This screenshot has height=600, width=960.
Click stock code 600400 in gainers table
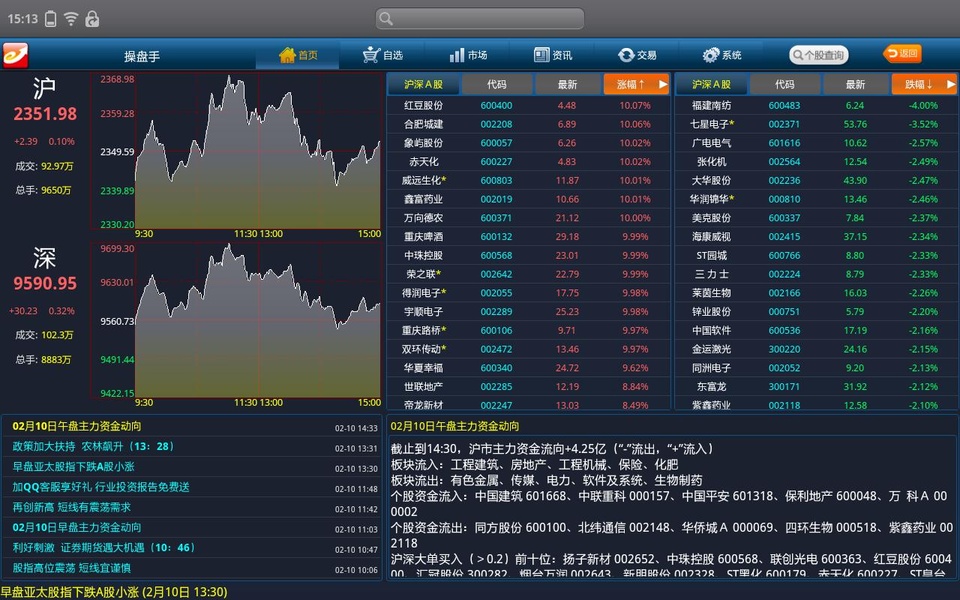(x=497, y=105)
